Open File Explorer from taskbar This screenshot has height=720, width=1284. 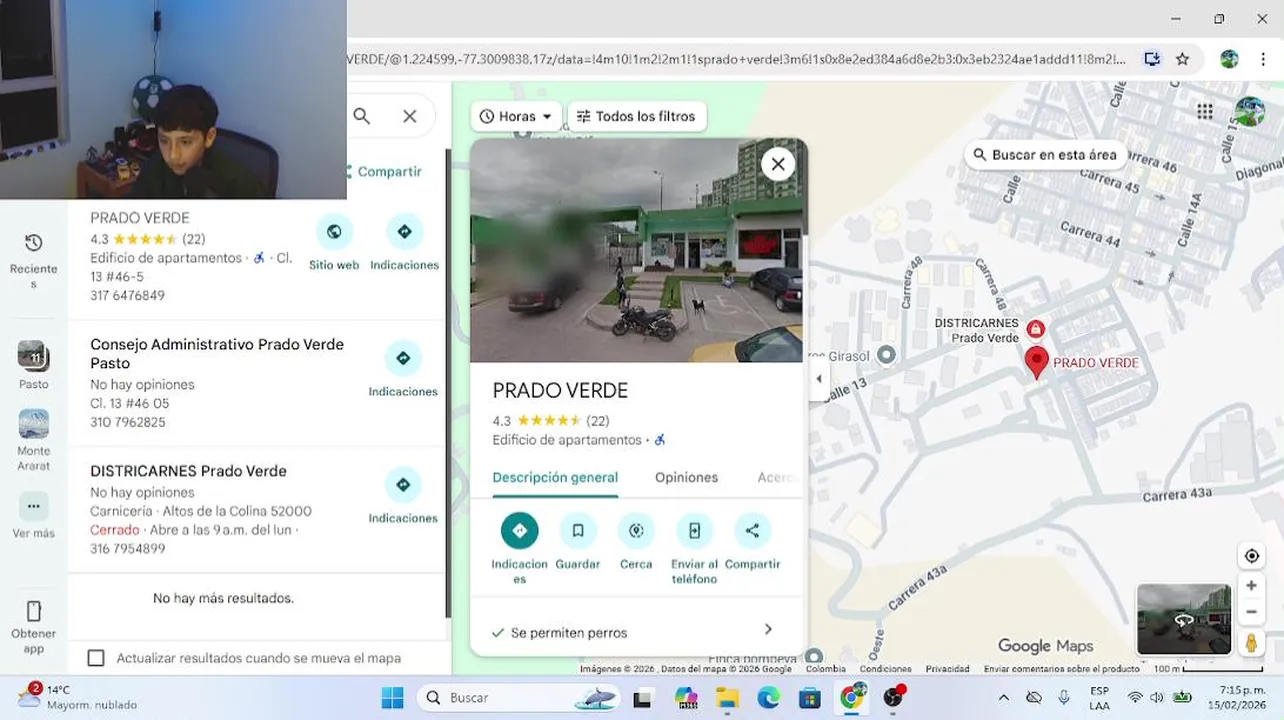727,698
